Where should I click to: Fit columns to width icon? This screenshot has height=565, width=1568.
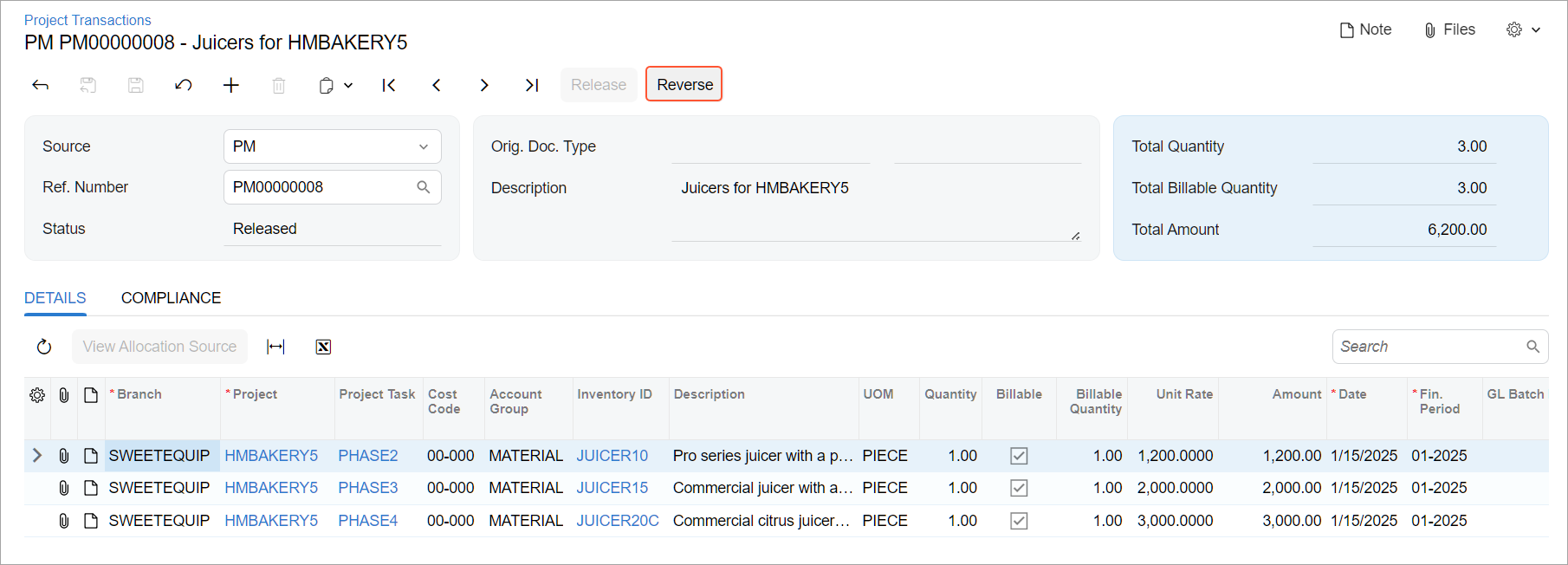(275, 347)
